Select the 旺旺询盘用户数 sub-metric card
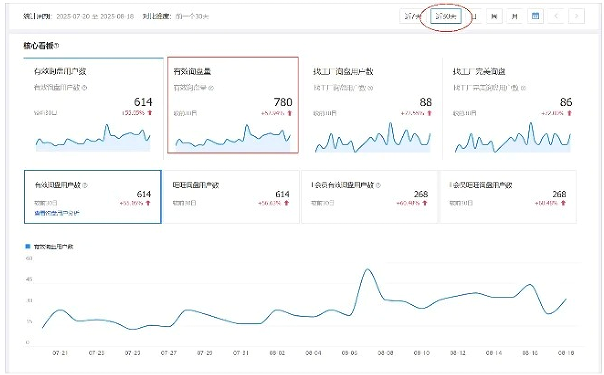Image resolution: width=604 pixels, height=375 pixels. pyautogui.click(x=231, y=197)
